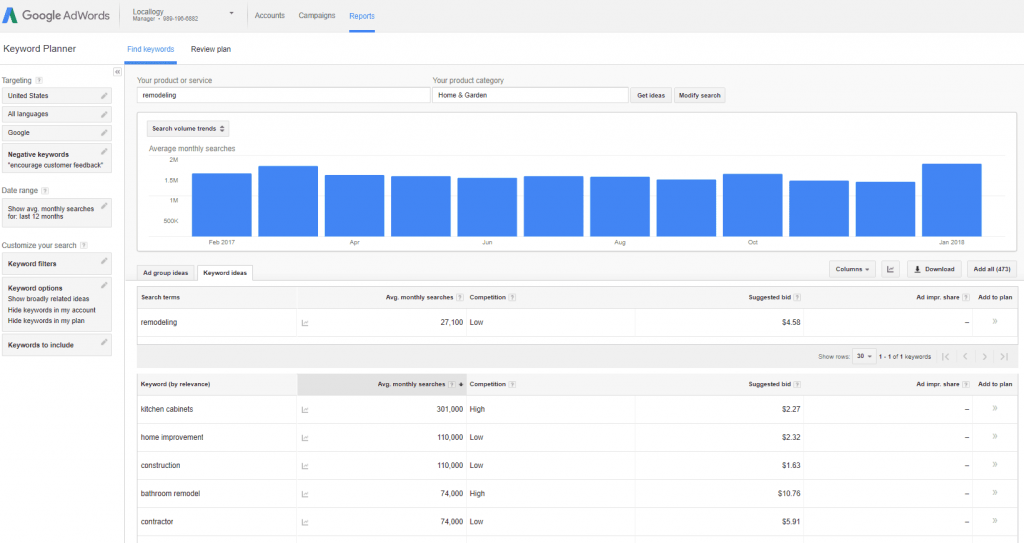This screenshot has width=1024, height=543.
Task: Add bathroom remodel to plan arrow icon
Action: (994, 492)
